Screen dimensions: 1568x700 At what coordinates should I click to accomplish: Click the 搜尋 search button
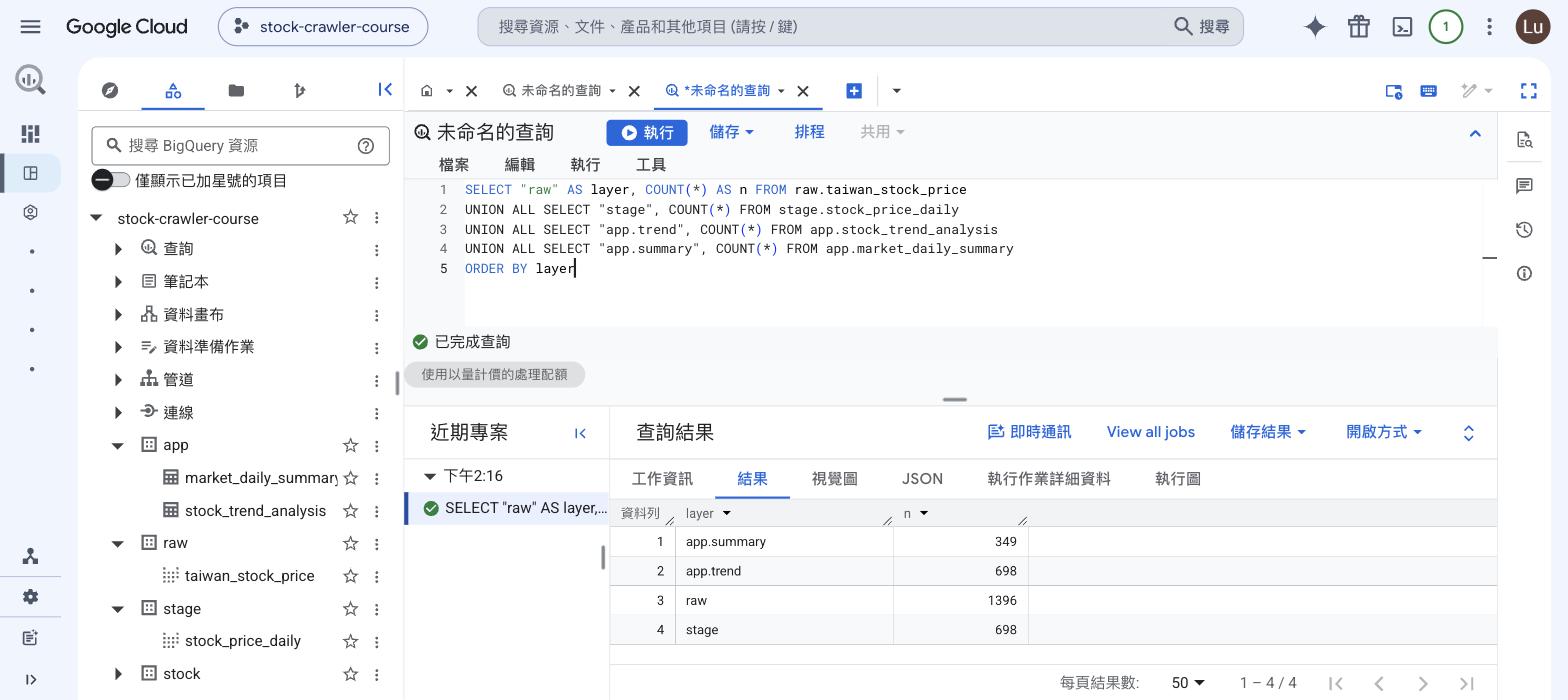(1202, 27)
